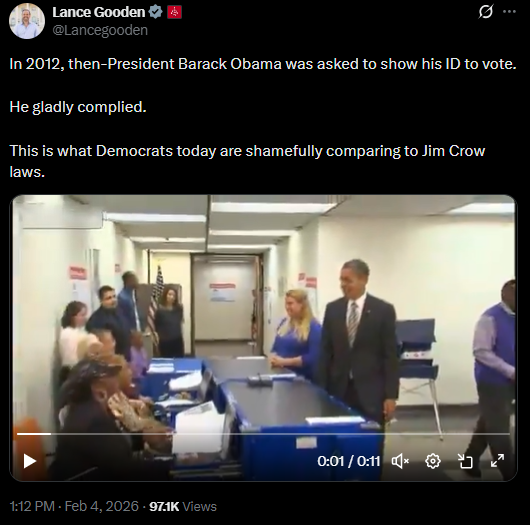
Task: Click the red affiliation badge icon
Action: pyautogui.click(x=174, y=12)
